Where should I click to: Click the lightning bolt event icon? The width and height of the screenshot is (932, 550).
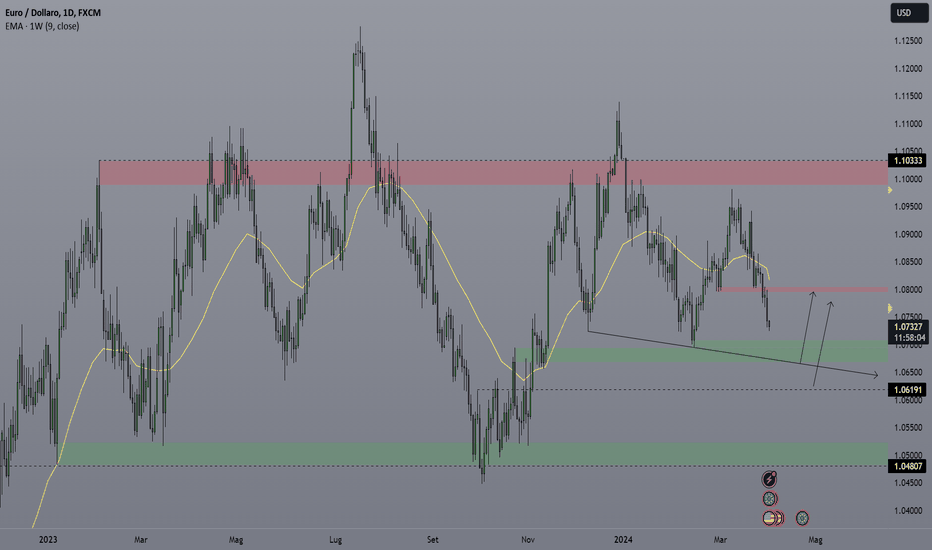[769, 480]
